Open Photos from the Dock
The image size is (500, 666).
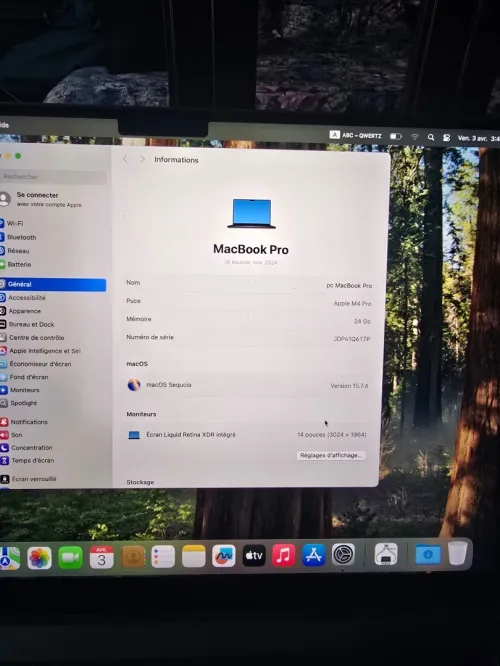40,557
